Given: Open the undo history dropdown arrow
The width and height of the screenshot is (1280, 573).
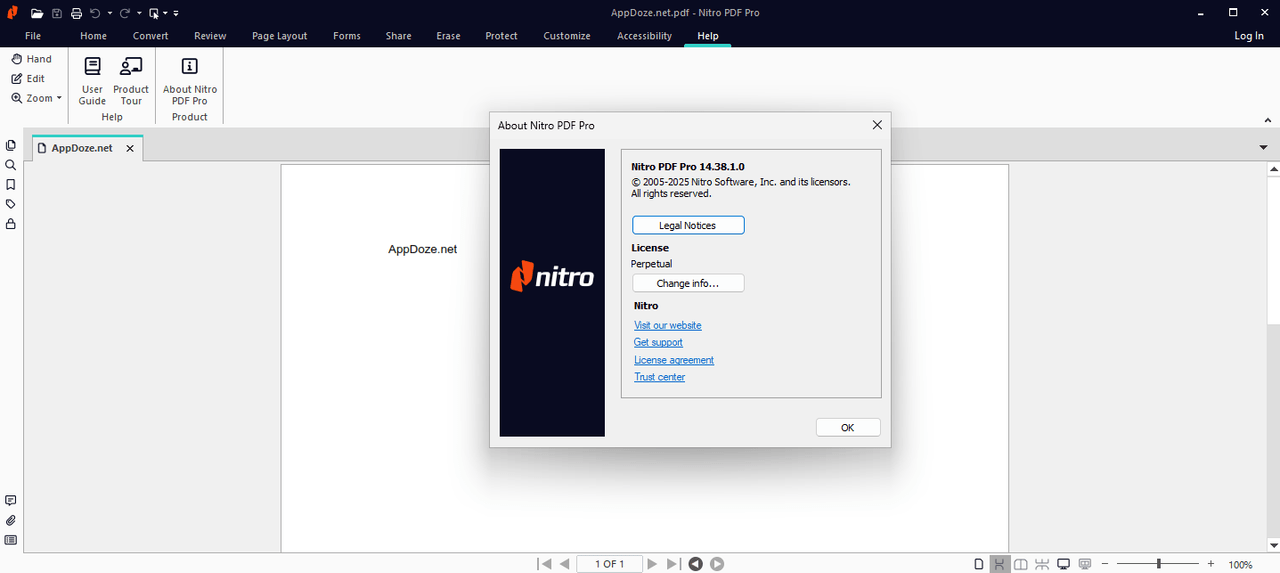Looking at the screenshot, I should [110, 13].
